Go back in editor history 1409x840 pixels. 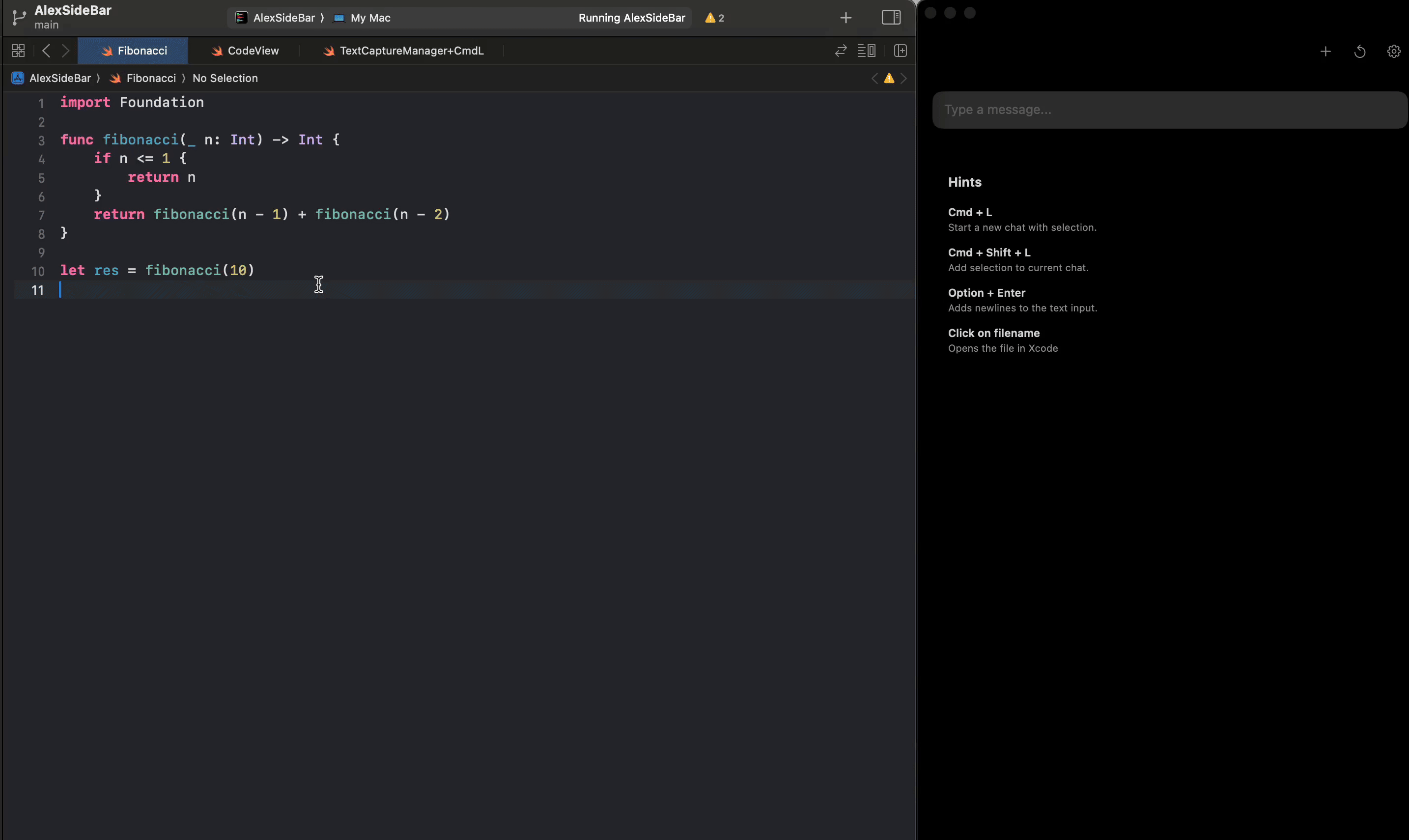coord(46,51)
